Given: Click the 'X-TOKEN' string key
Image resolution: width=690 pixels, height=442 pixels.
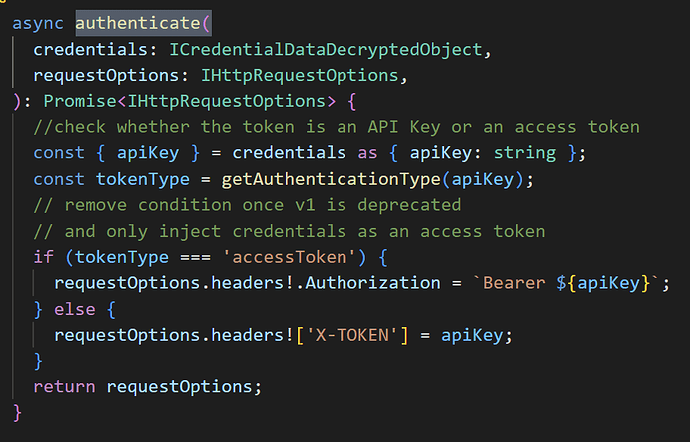Looking at the screenshot, I should tap(352, 335).
